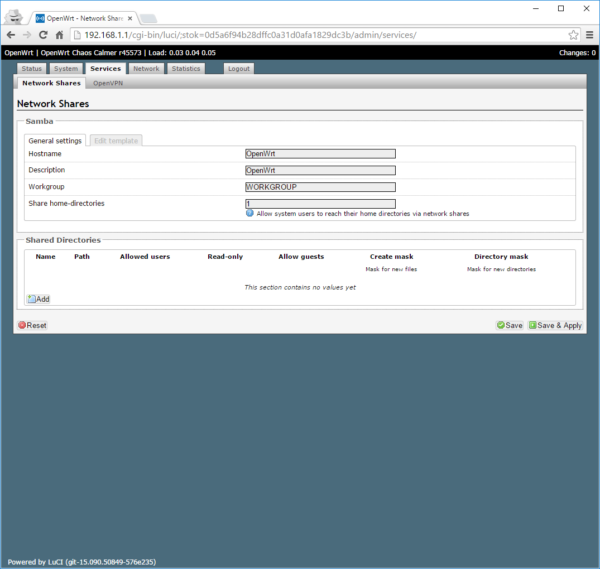Bookmark page with the star icon
600x569 pixels.
573,35
